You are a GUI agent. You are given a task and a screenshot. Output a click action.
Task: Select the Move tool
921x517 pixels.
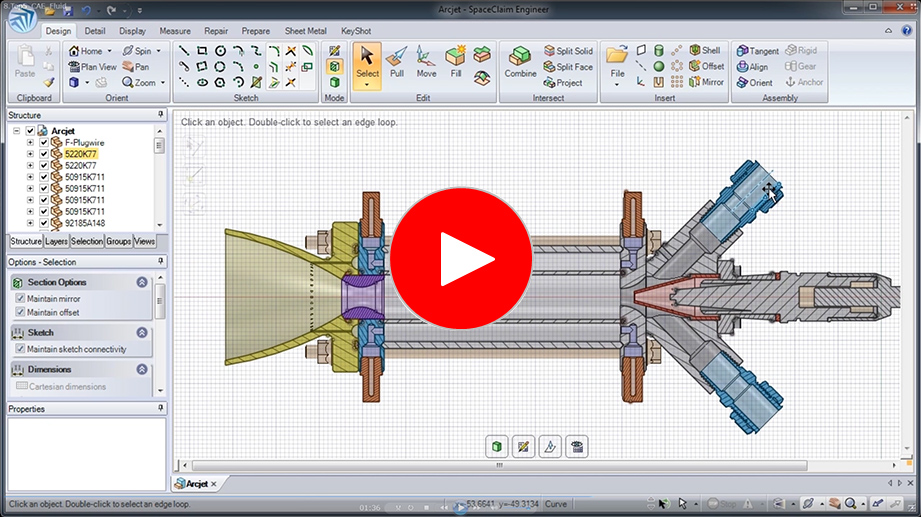tap(426, 62)
